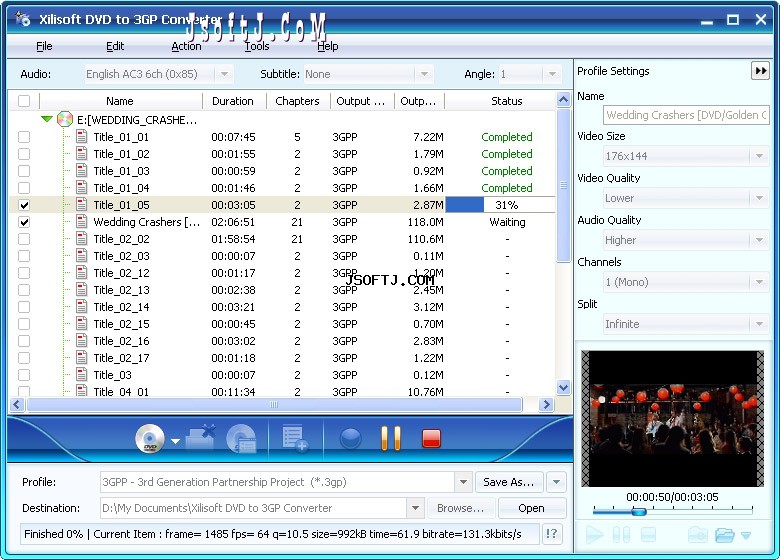Click the remove item icon in toolbar
This screenshot has width=780, height=560.
(x=200, y=438)
